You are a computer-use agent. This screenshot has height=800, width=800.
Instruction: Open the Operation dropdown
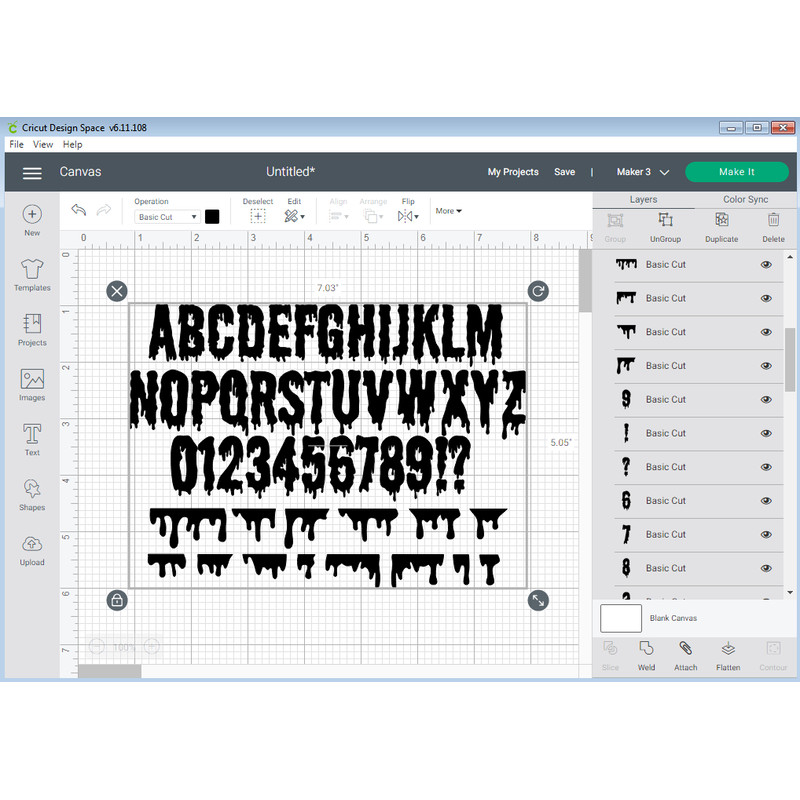166,216
